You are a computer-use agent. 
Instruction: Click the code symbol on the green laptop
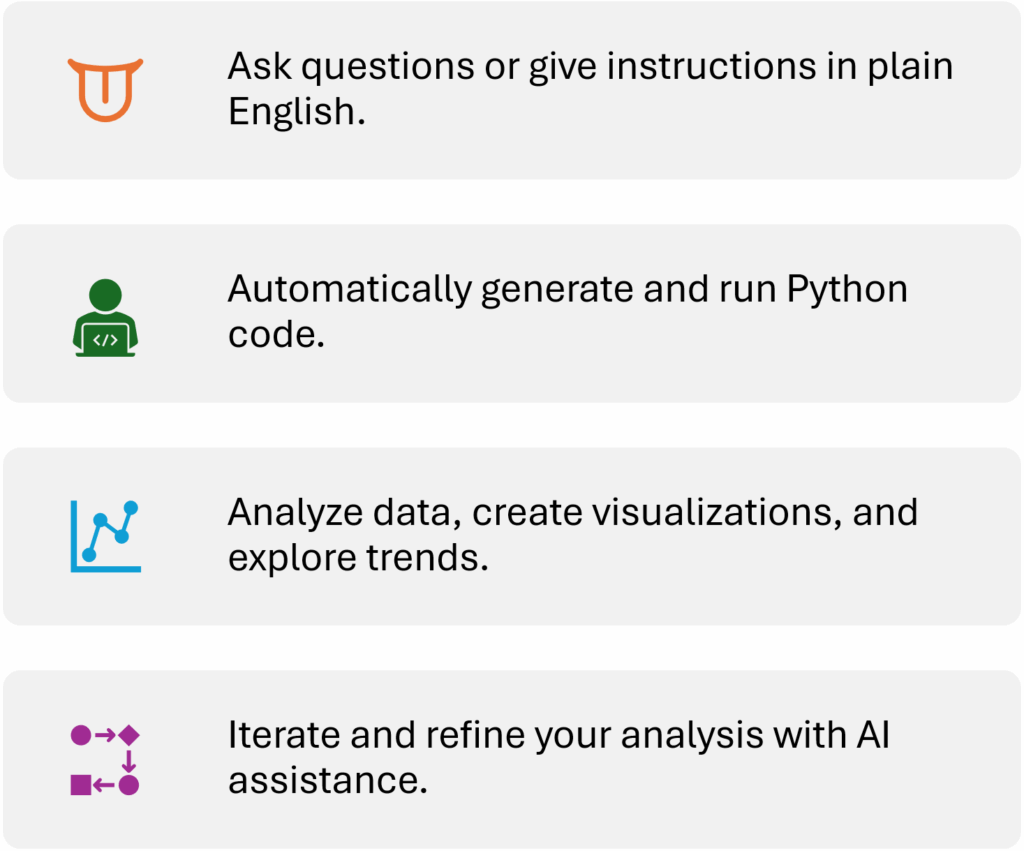tap(105, 339)
